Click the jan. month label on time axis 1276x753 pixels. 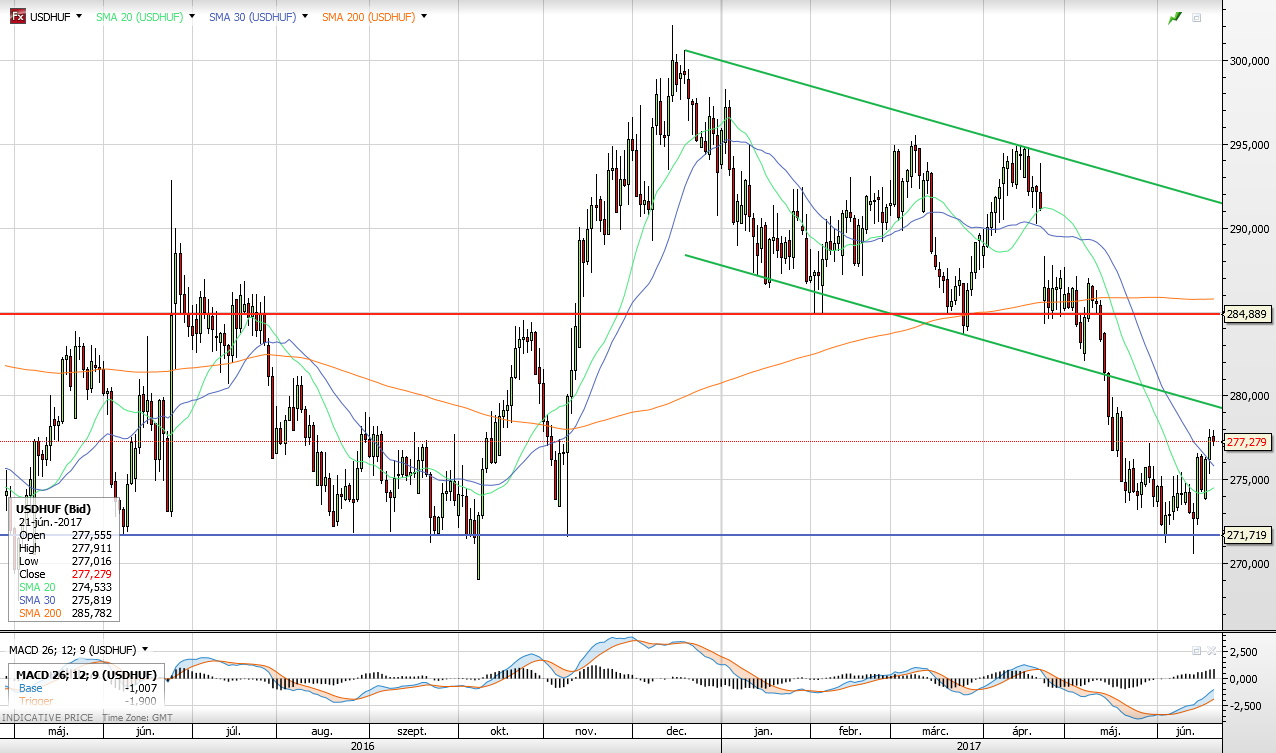pos(763,732)
